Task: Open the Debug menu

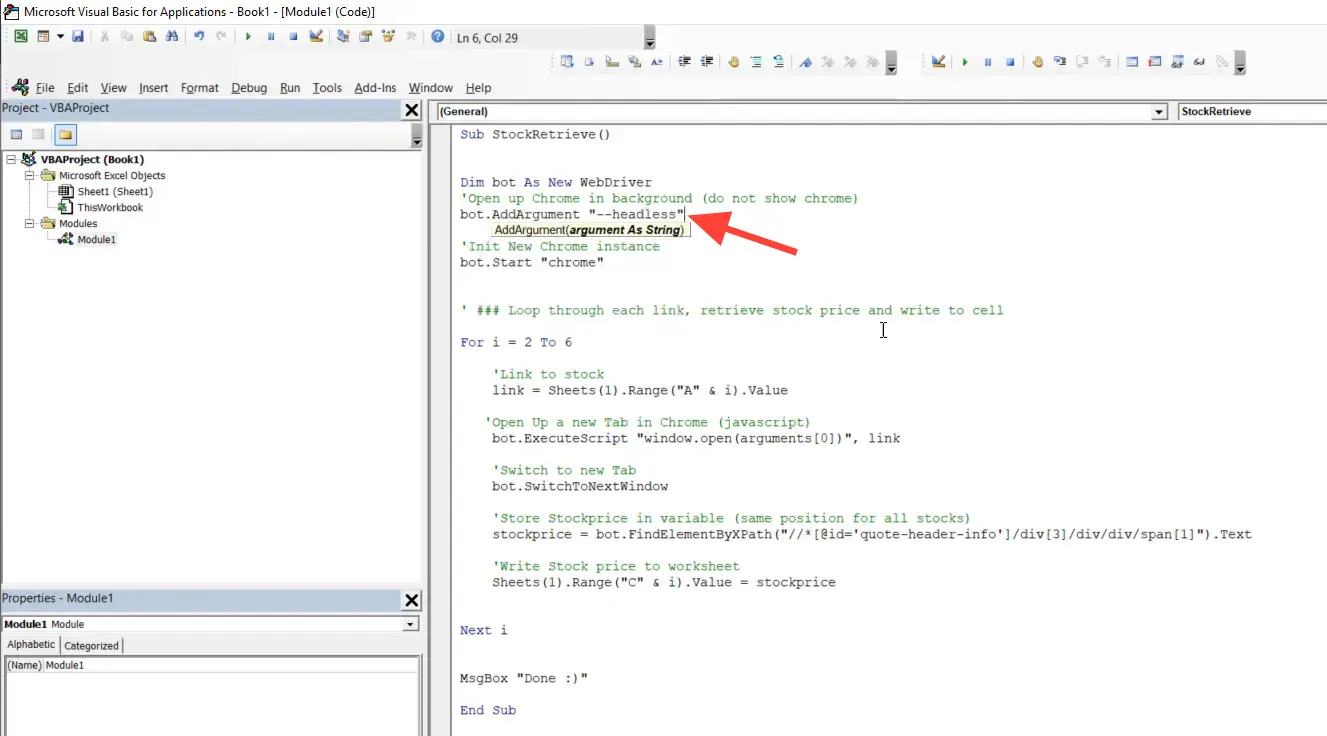Action: click(x=248, y=87)
